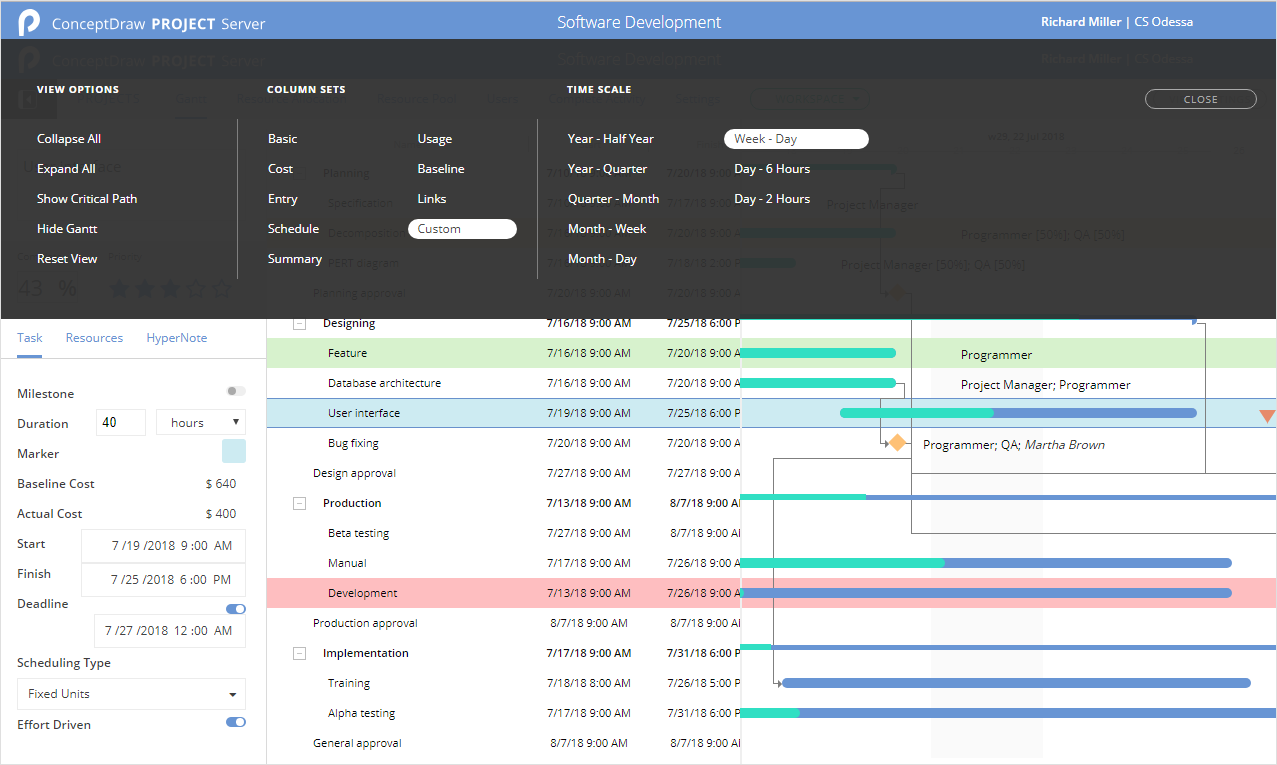Screen dimensions: 1277x765
Task: Select Show Critical Path option
Action: tap(87, 199)
